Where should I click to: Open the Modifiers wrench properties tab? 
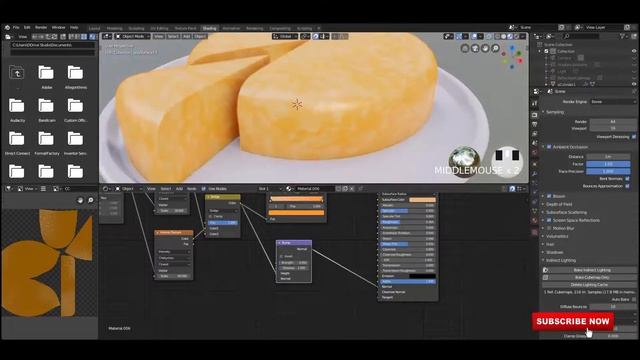click(x=535, y=174)
